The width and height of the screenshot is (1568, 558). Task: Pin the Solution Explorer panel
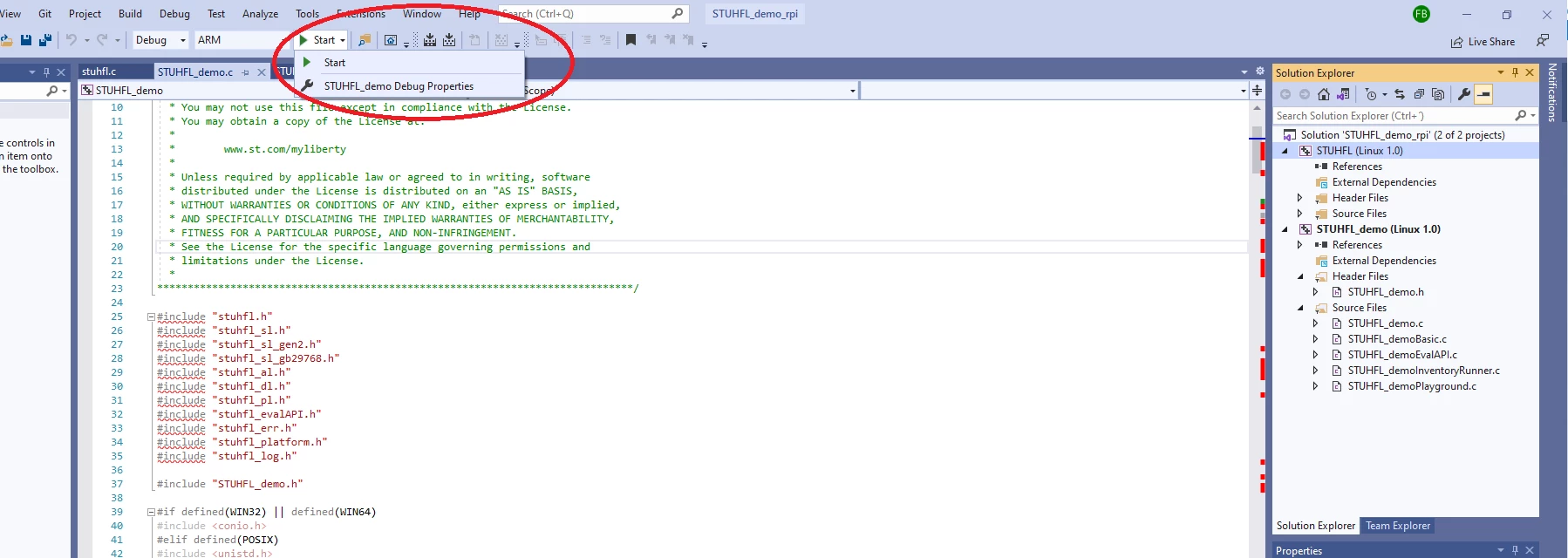[1515, 72]
